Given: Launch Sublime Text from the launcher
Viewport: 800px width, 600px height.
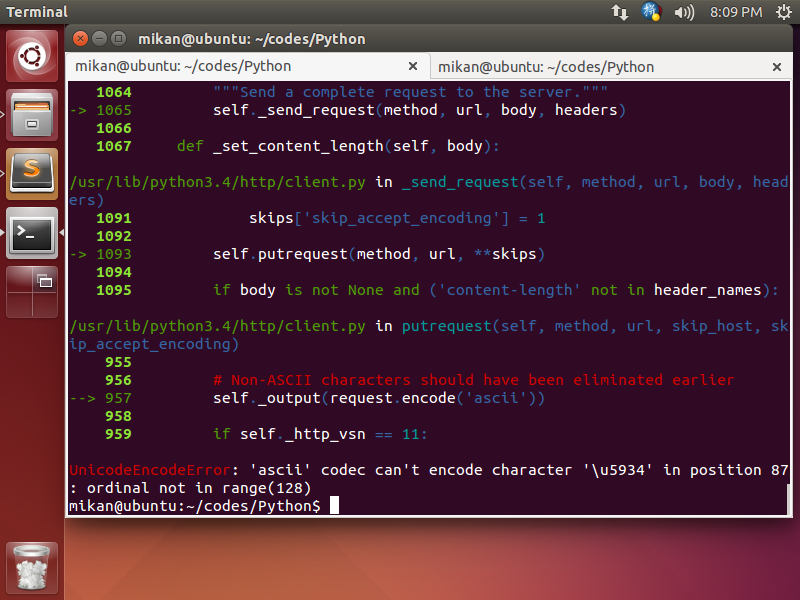Looking at the screenshot, I should 31,173.
